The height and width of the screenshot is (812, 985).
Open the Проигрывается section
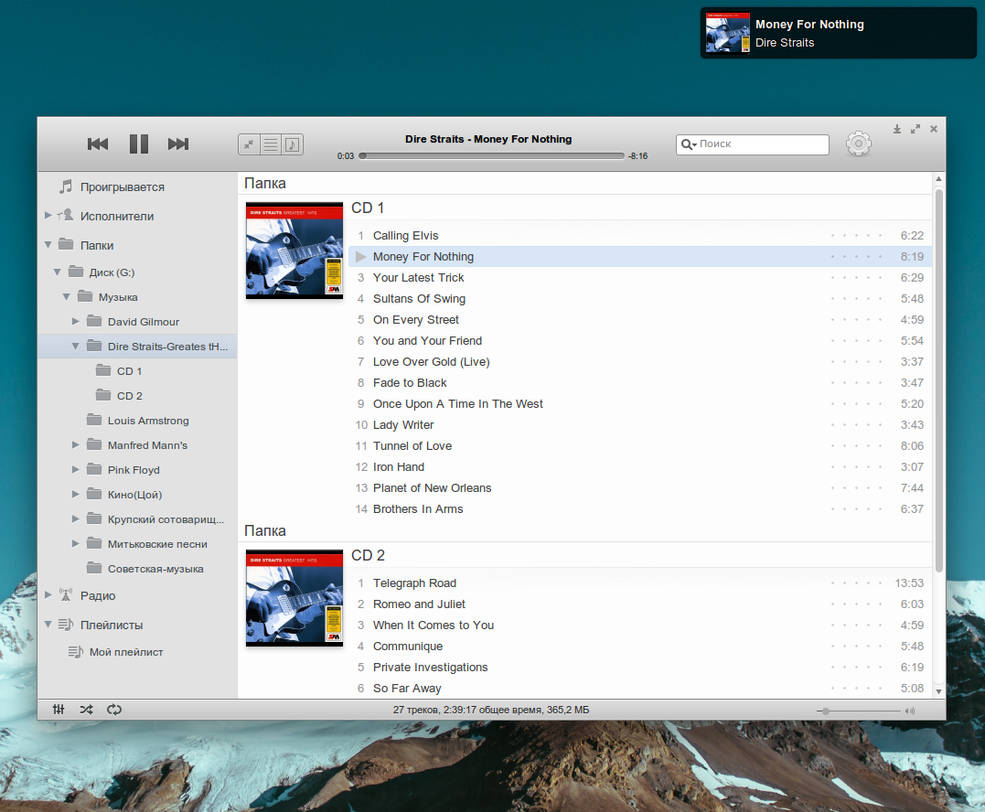coord(122,187)
